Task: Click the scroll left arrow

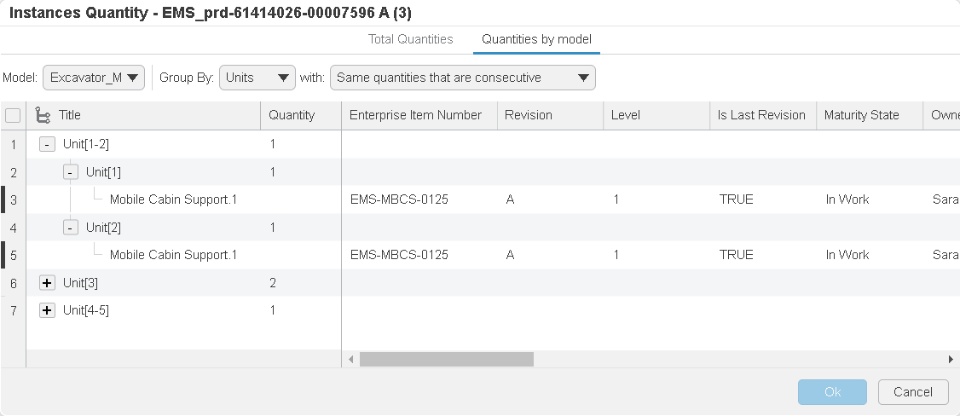Action: (351, 359)
